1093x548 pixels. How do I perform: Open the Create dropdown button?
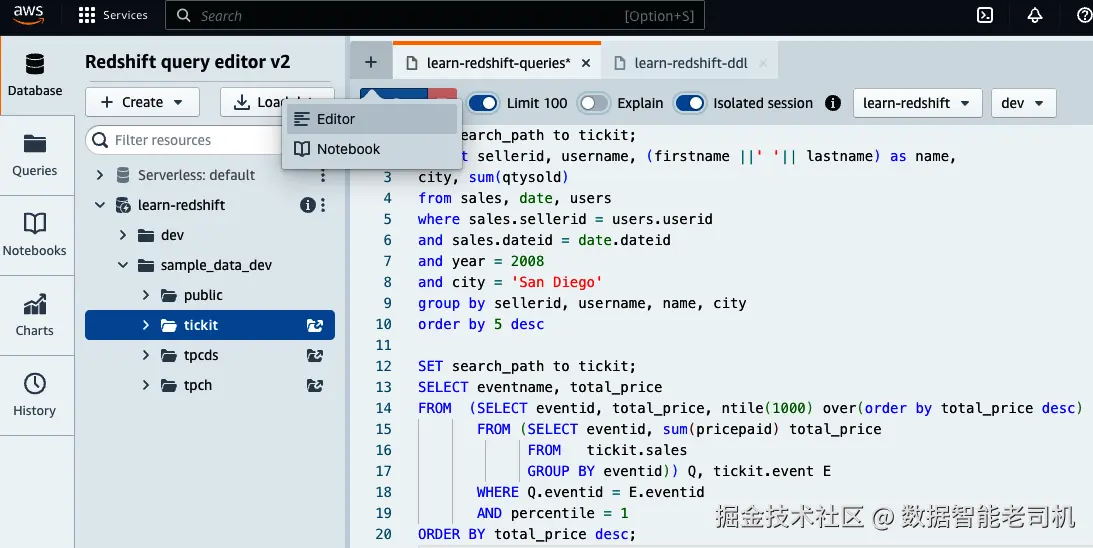(142, 102)
